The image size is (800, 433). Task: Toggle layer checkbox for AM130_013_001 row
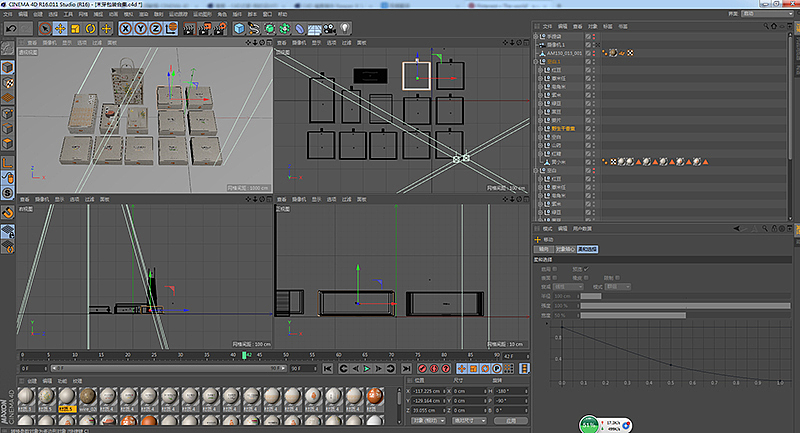click(588, 53)
